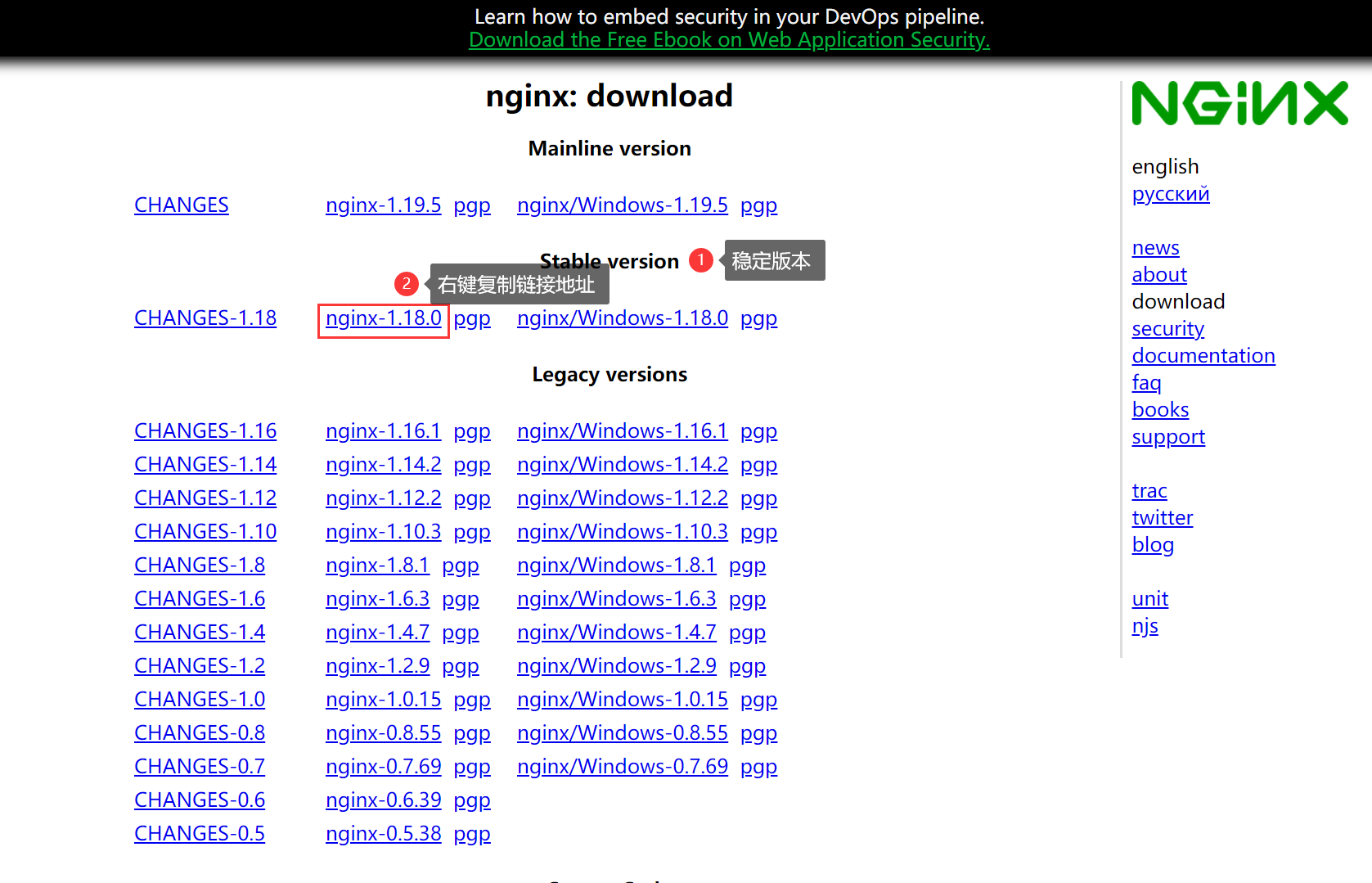The height and width of the screenshot is (883, 1372).
Task: Click the NGINX logo
Action: 1239,103
